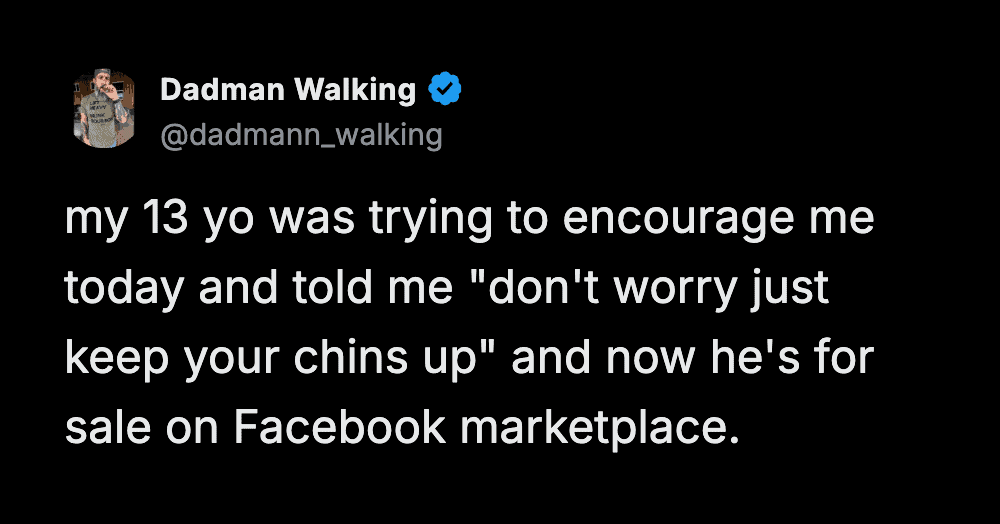Click the @dadmann_walking handle
The height and width of the screenshot is (524, 1000).
click(x=301, y=134)
